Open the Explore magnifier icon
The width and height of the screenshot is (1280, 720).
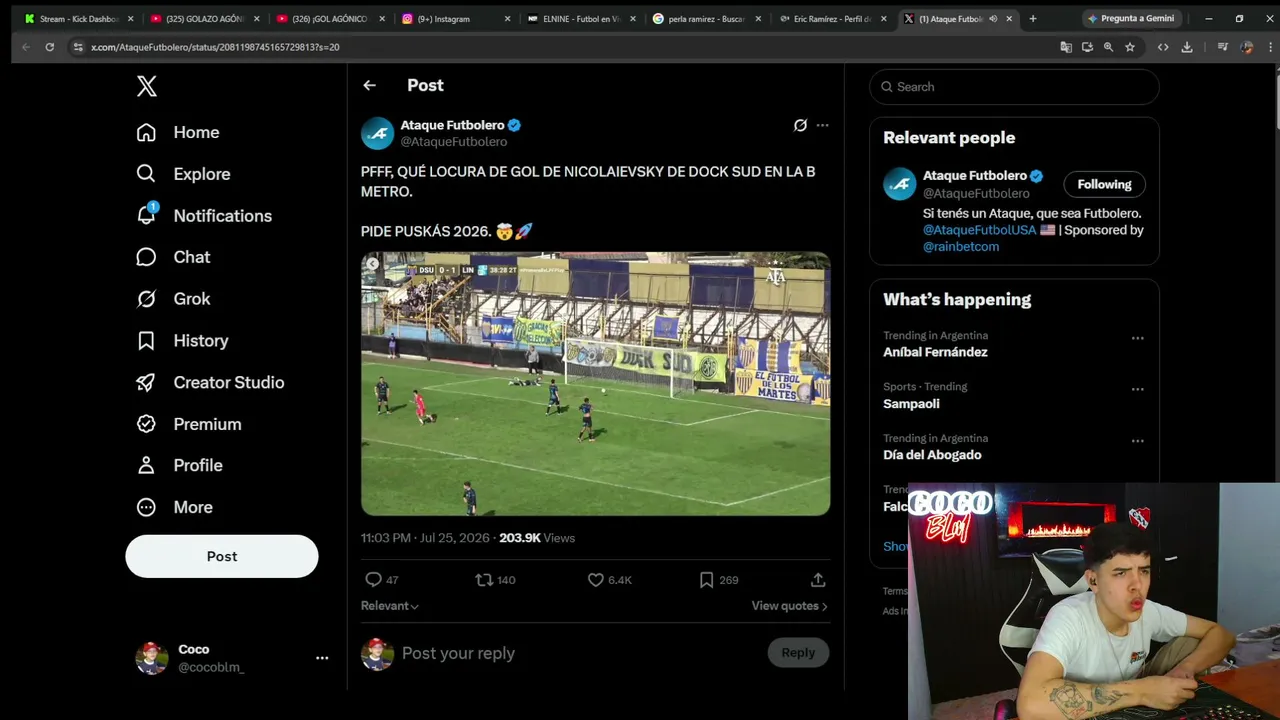pos(146,174)
